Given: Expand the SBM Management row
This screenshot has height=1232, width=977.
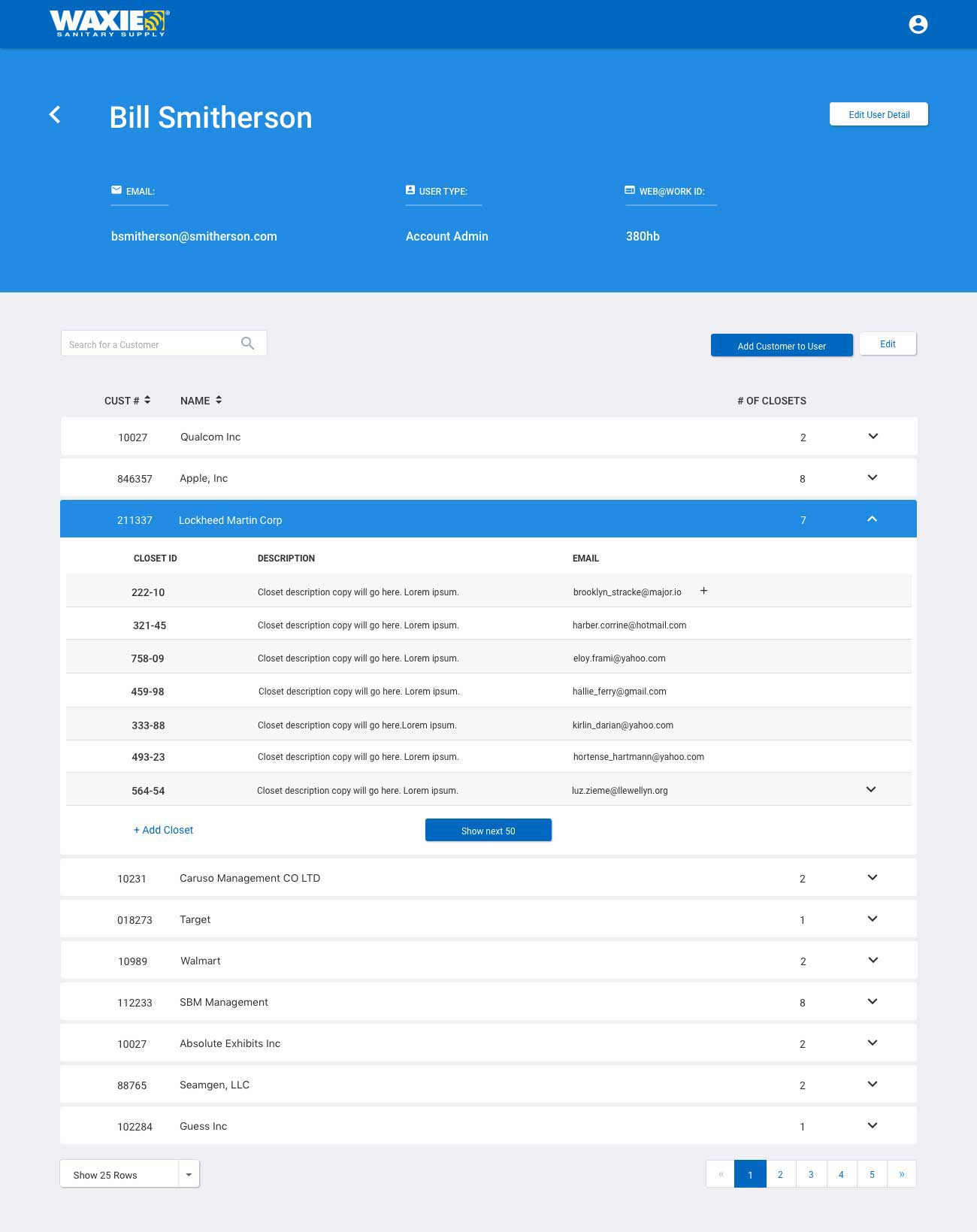Looking at the screenshot, I should tap(873, 1001).
